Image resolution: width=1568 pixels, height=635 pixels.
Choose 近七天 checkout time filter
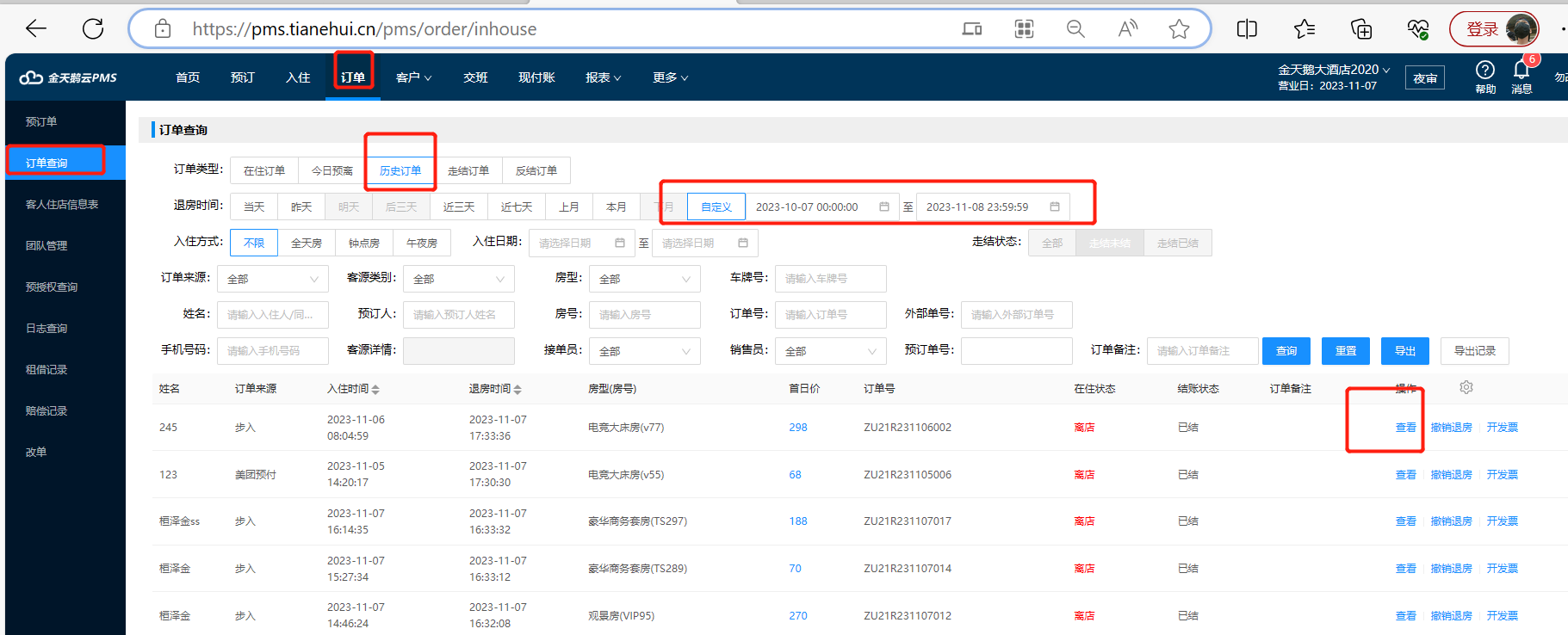517,207
